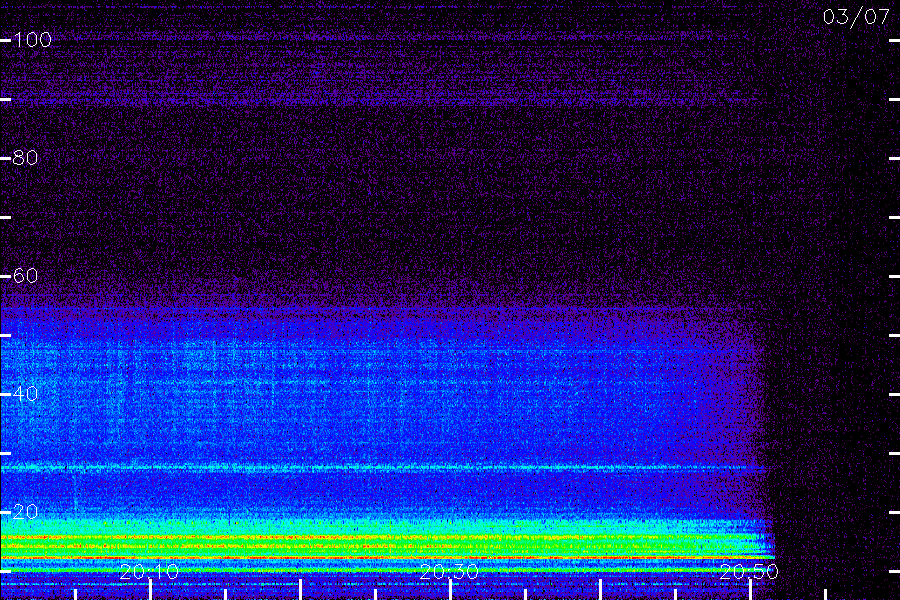
Task: Select the 100 frequency axis label
Action: (x=32, y=40)
